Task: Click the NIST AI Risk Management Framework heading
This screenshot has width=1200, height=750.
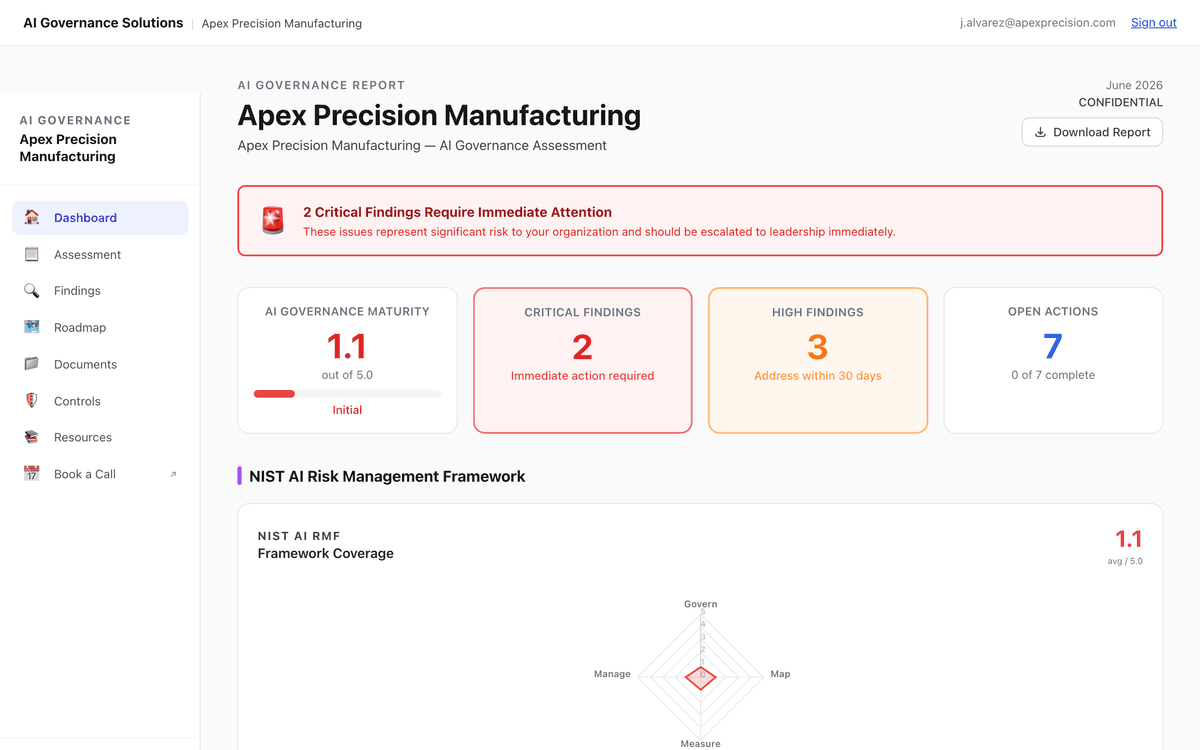Action: (x=387, y=476)
